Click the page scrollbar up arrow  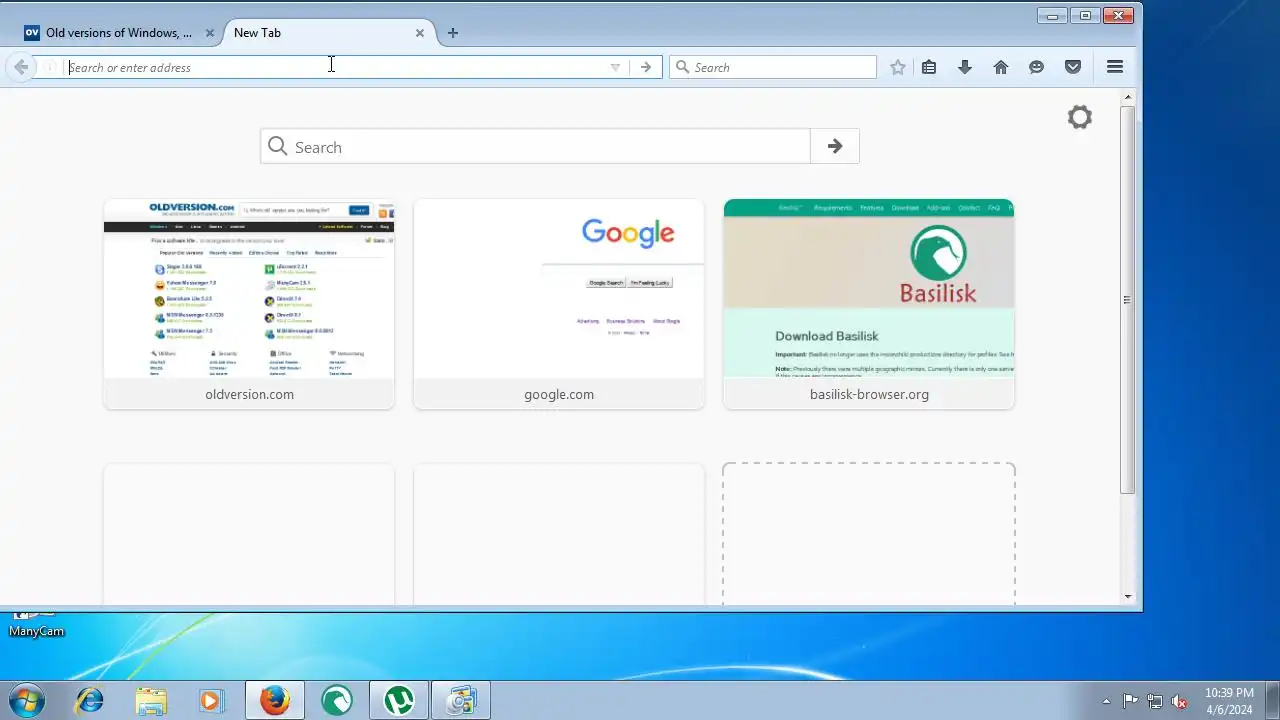point(1128,97)
